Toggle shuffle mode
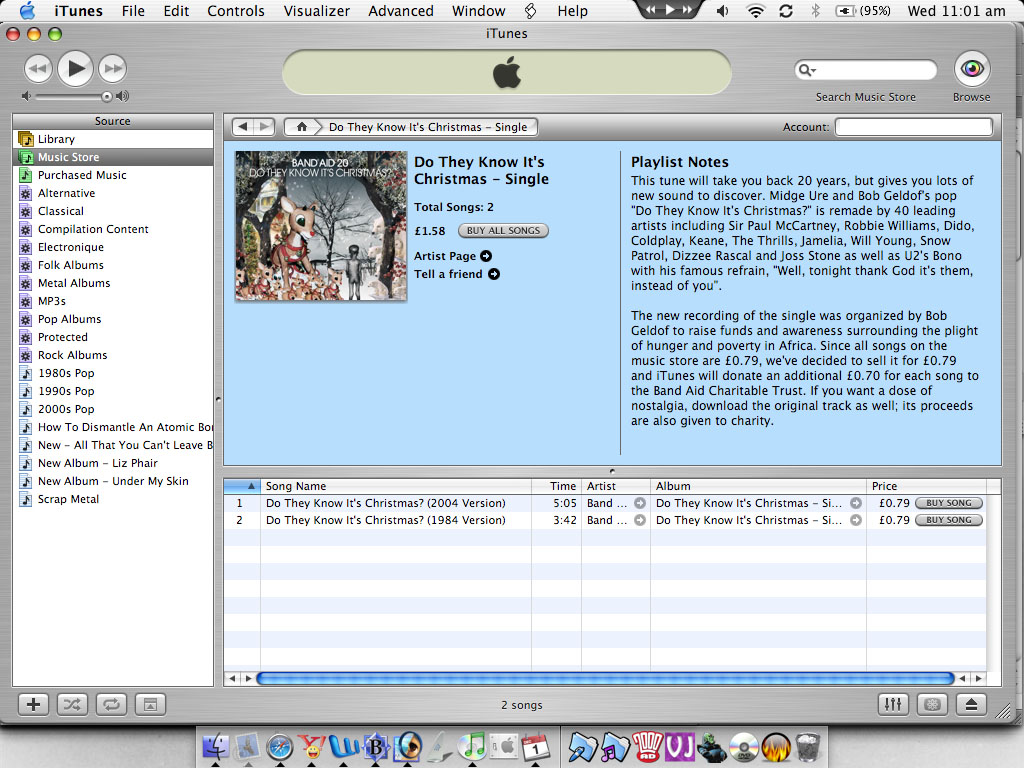The height and width of the screenshot is (768, 1024). (72, 704)
